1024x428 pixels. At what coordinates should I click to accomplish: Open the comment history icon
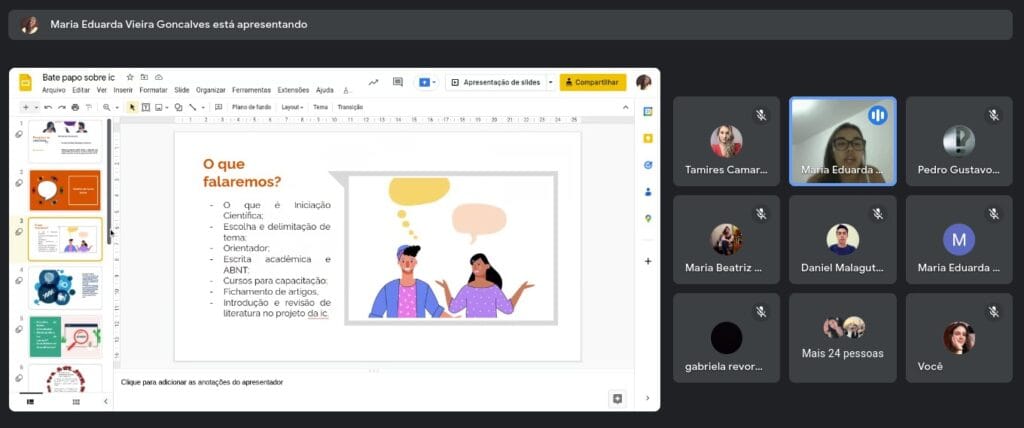397,82
